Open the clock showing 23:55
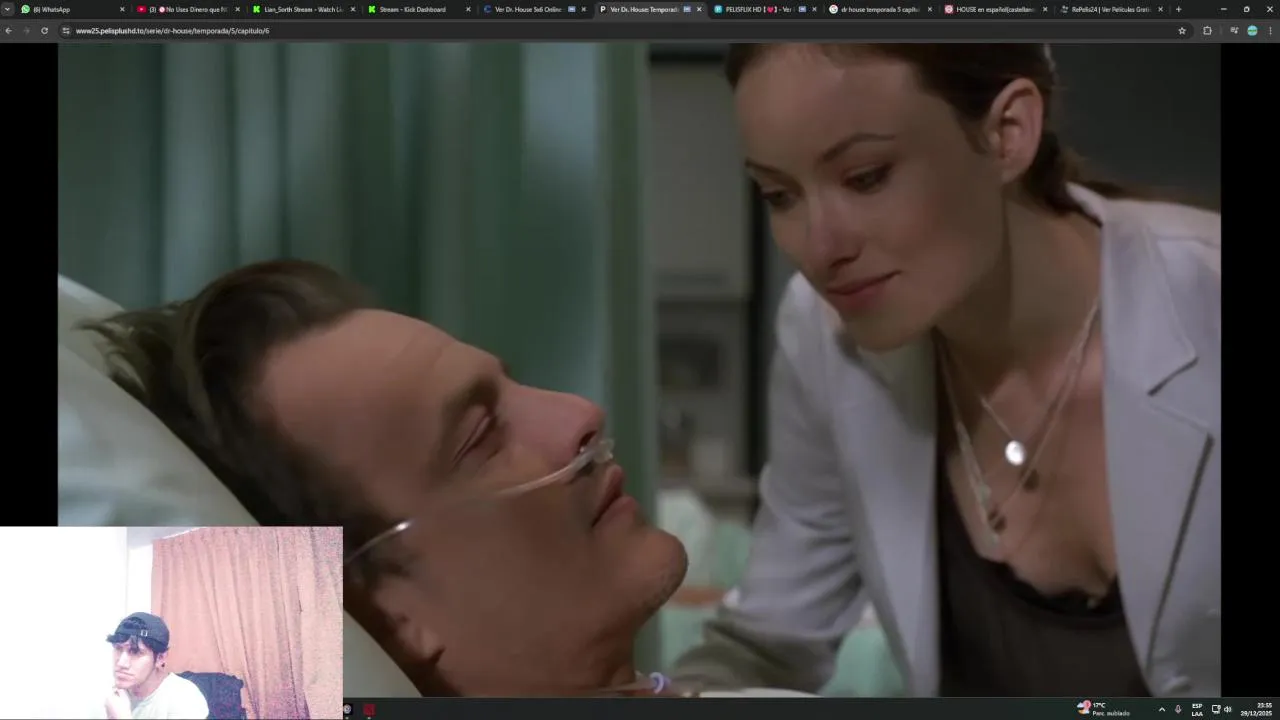Image resolution: width=1280 pixels, height=720 pixels. [x=1257, y=709]
